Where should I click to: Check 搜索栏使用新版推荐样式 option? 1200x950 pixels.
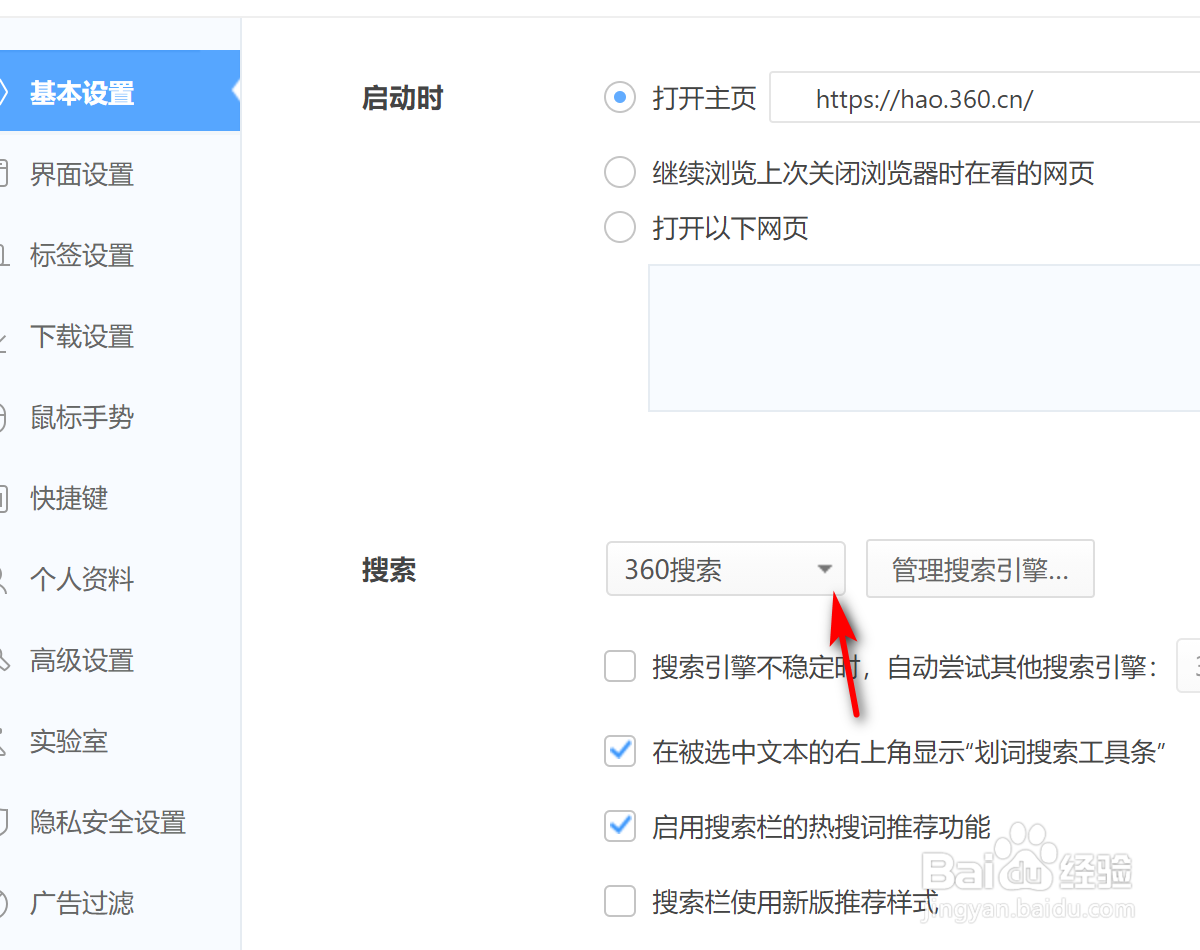click(620, 902)
